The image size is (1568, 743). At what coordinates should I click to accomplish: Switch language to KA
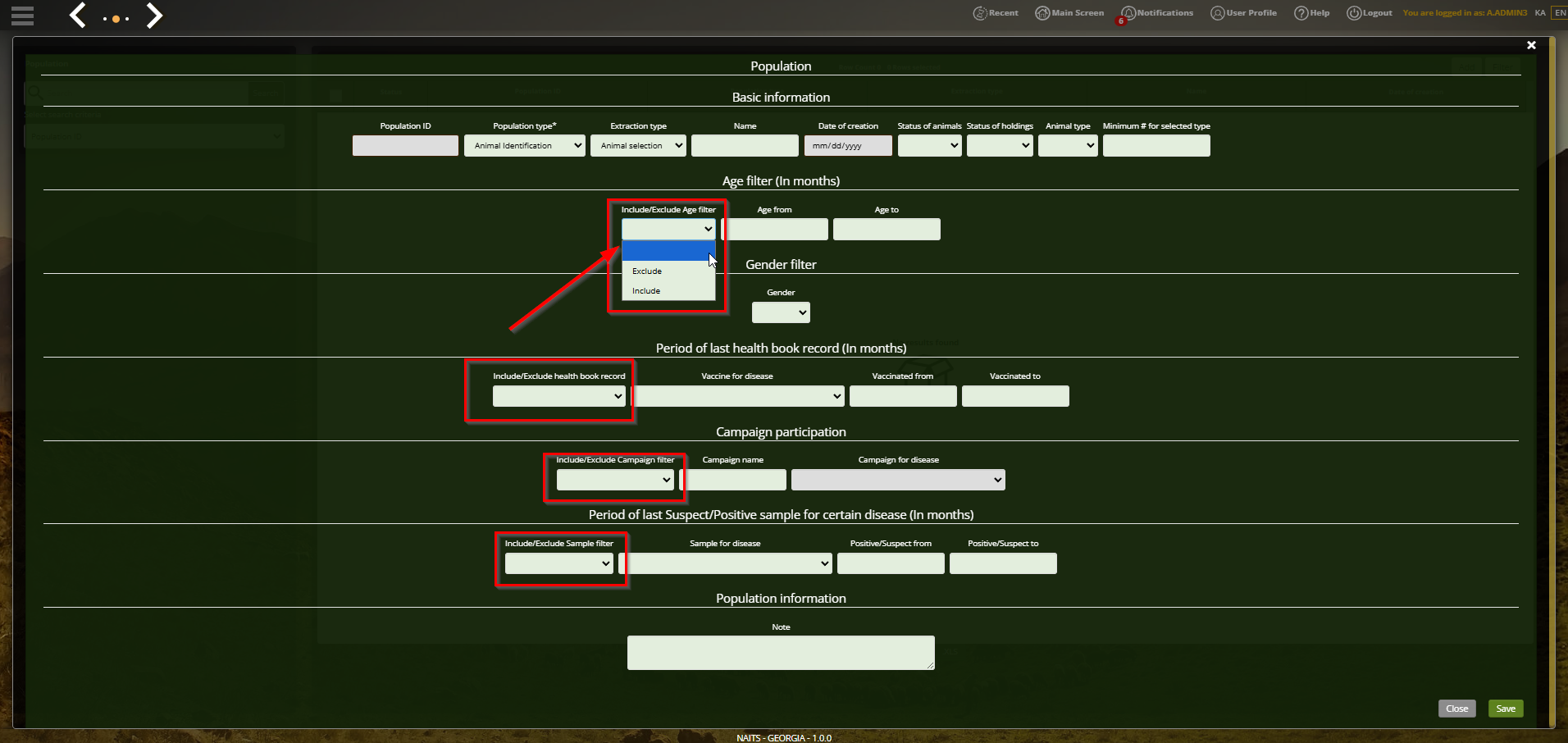pyautogui.click(x=1540, y=13)
